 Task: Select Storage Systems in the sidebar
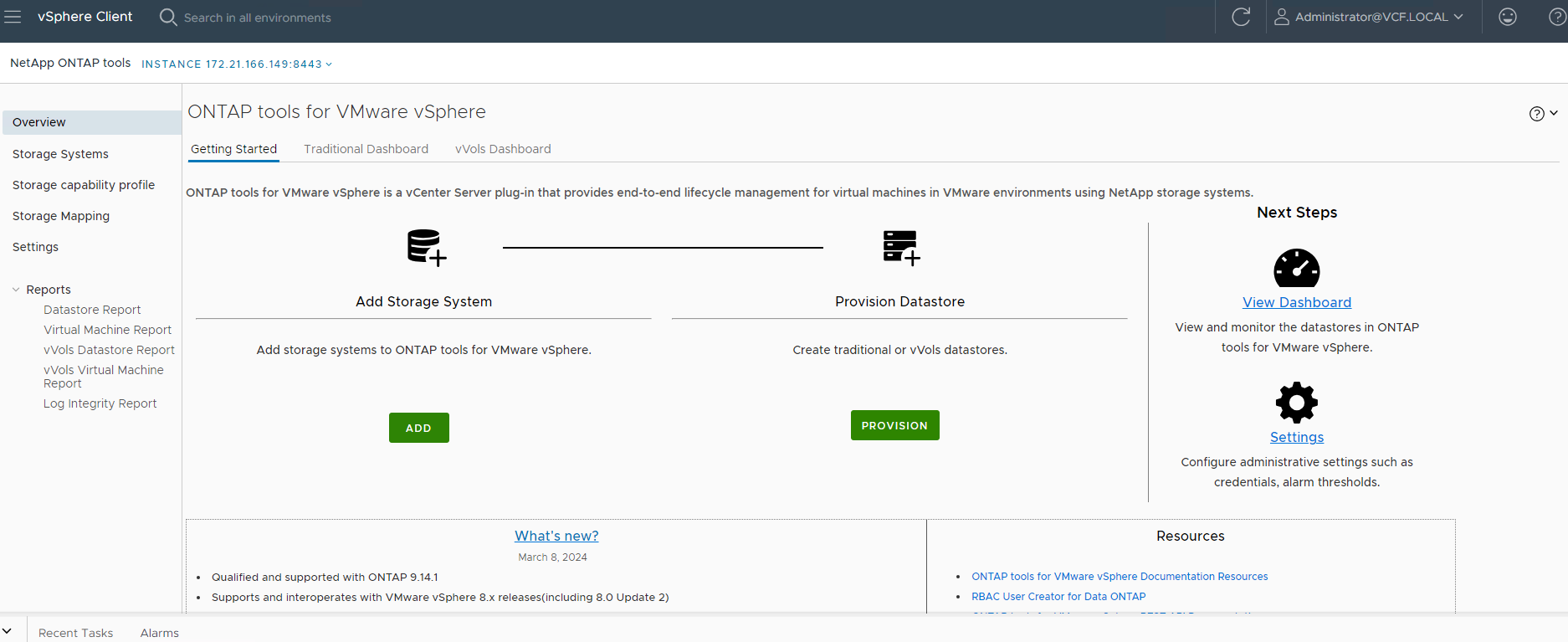coord(60,154)
